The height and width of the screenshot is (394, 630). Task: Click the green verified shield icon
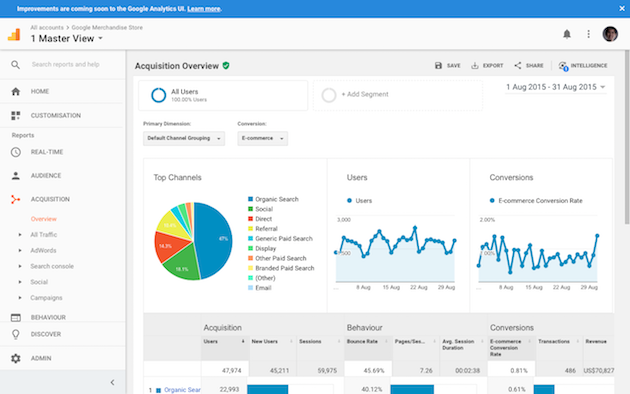click(x=226, y=66)
